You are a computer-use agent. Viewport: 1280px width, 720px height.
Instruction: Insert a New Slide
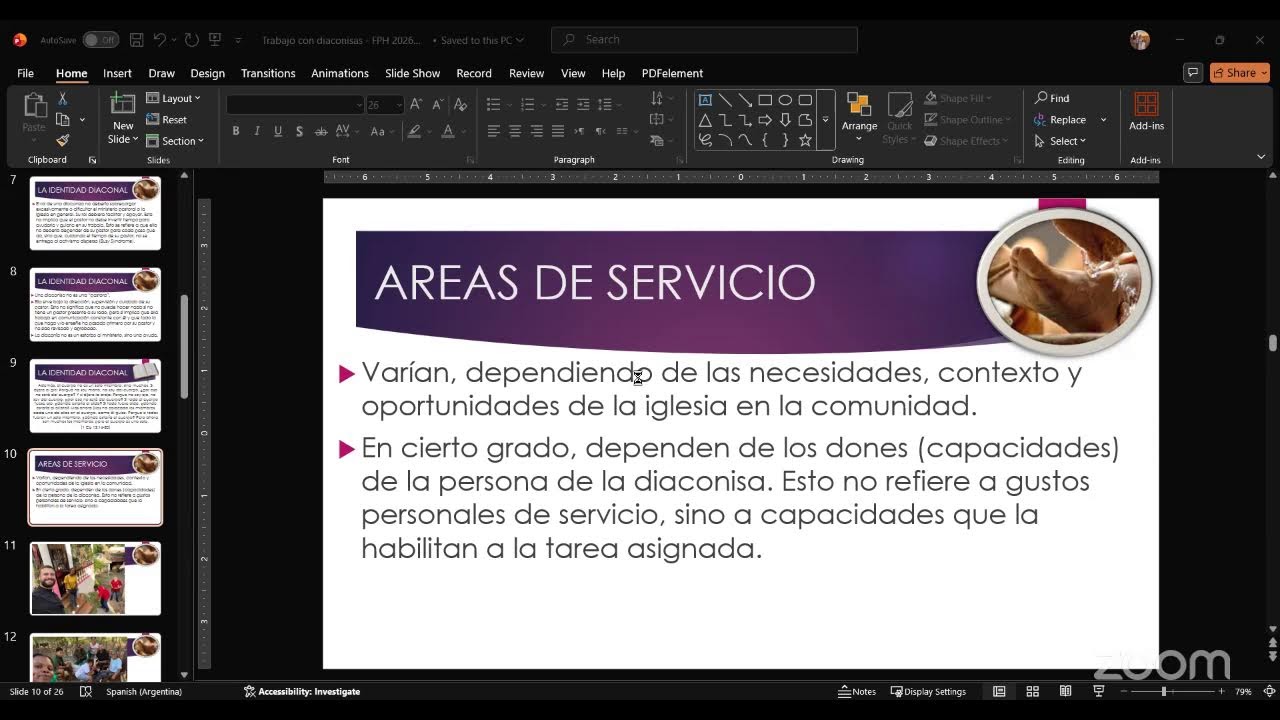tap(123, 119)
